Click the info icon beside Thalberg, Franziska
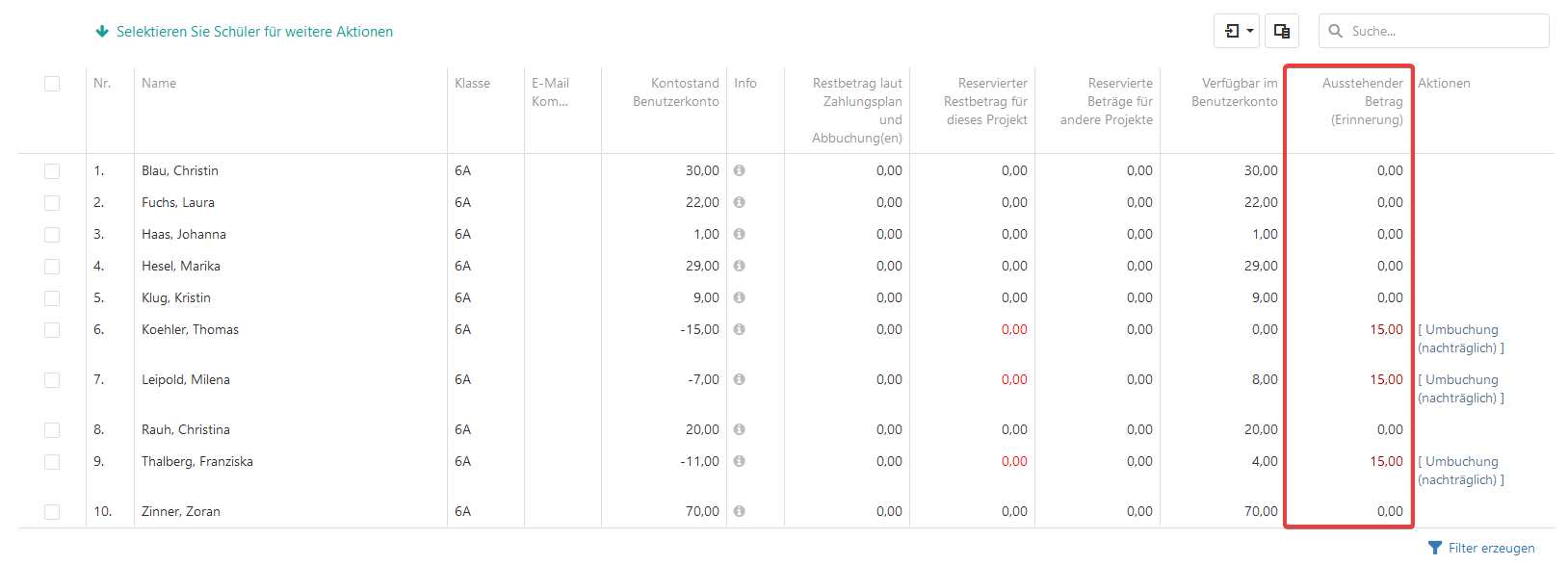The width and height of the screenshot is (1568, 566). click(739, 461)
